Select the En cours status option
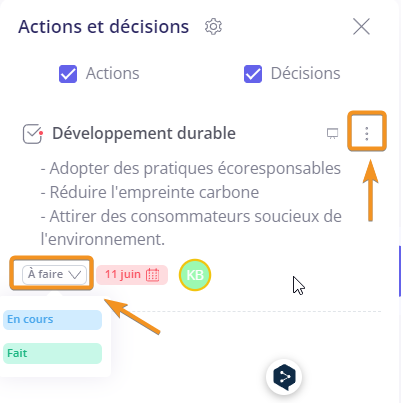The image size is (401, 403). [52, 320]
